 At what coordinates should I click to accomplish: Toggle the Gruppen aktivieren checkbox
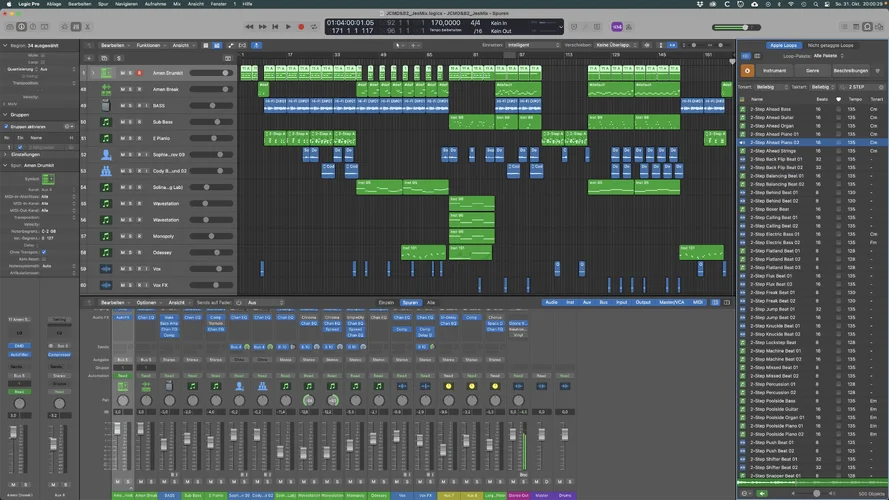(4, 127)
